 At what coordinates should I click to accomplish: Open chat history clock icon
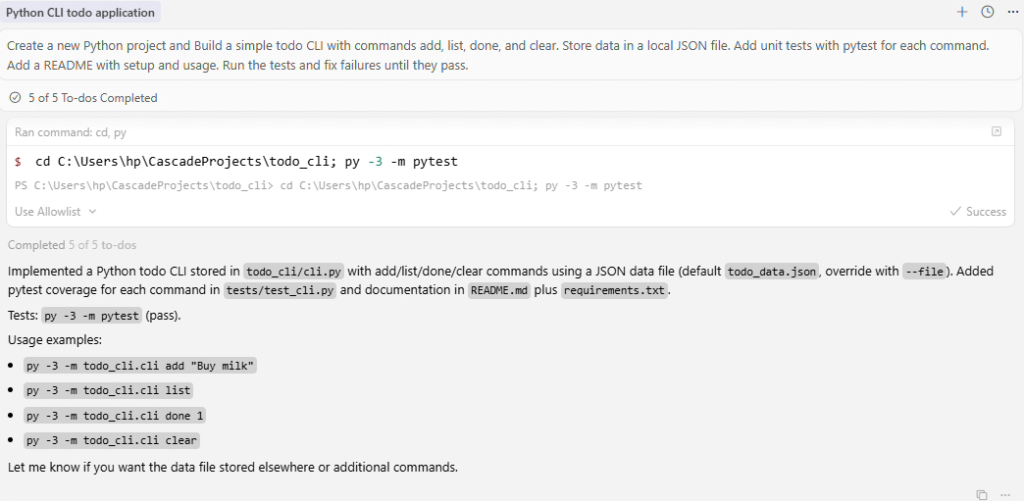pyautogui.click(x=987, y=12)
